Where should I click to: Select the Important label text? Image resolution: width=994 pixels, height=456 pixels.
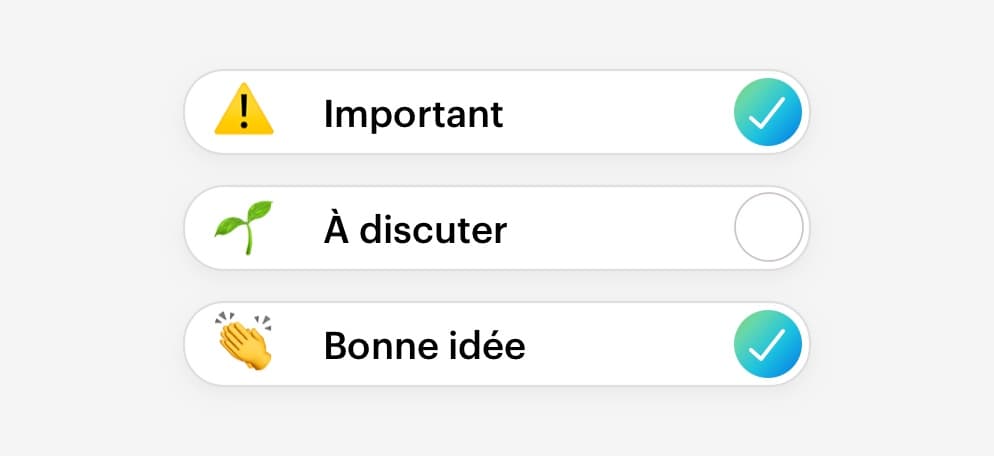(413, 114)
